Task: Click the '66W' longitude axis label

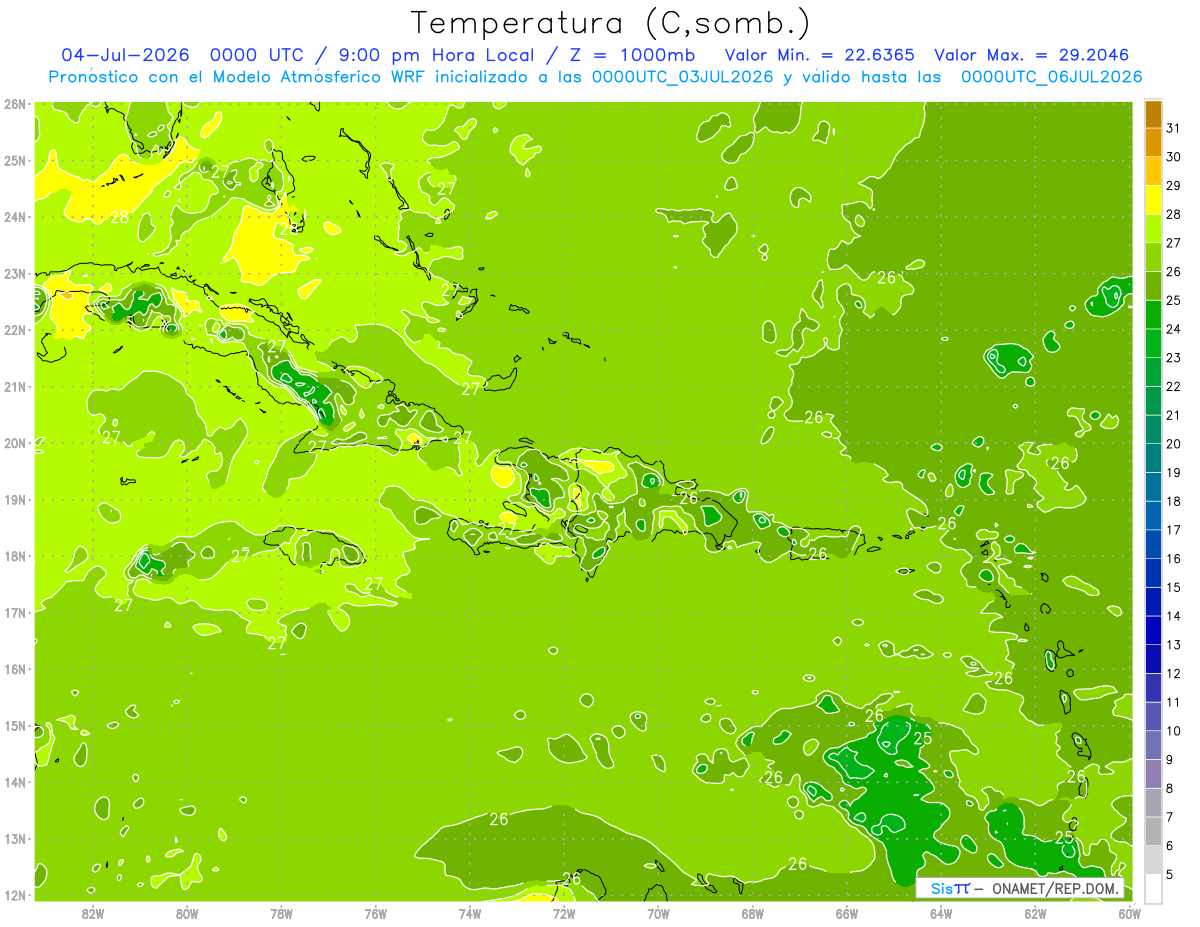Action: (x=846, y=913)
